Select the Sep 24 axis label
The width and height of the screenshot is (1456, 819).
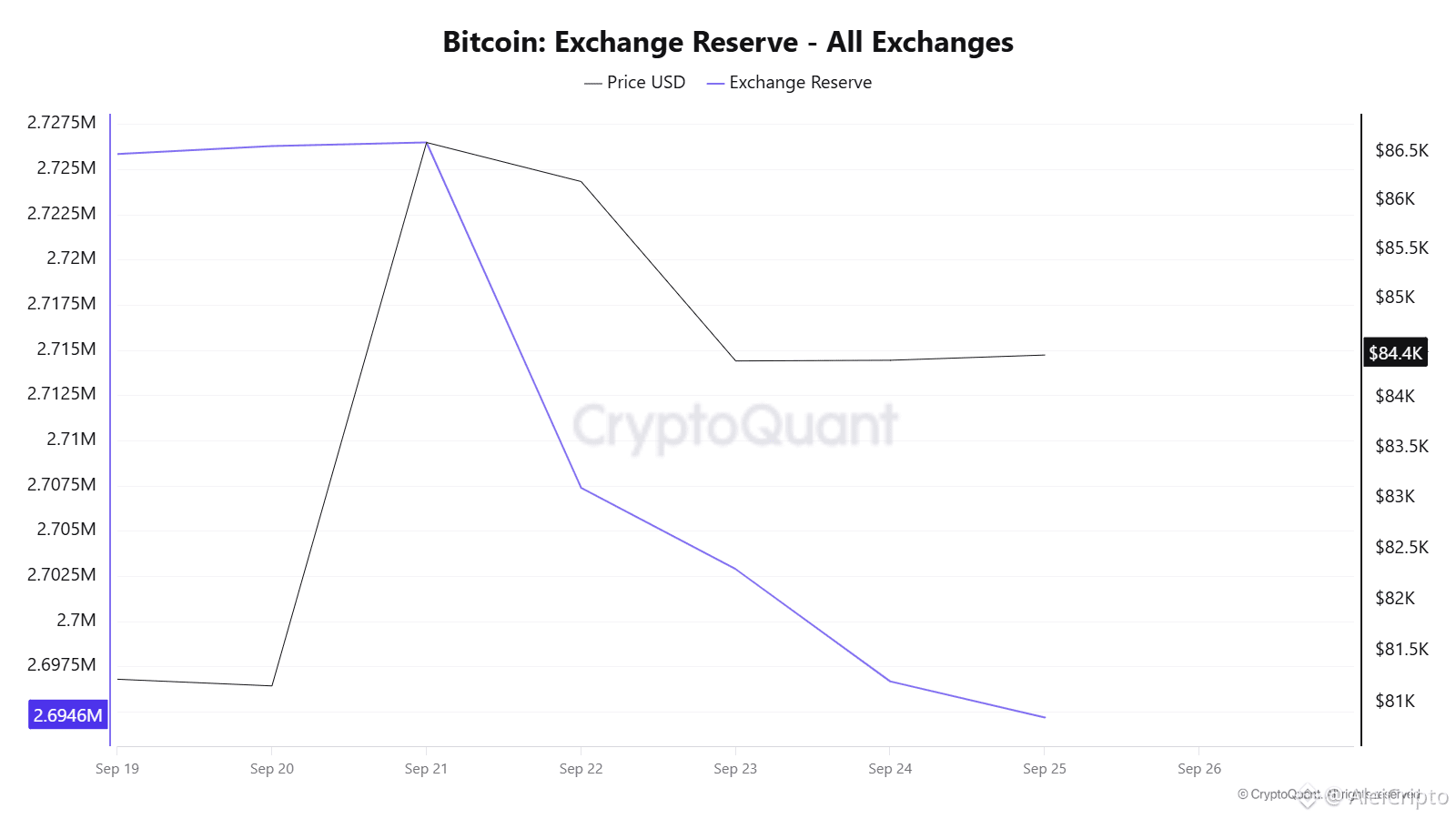tap(890, 769)
